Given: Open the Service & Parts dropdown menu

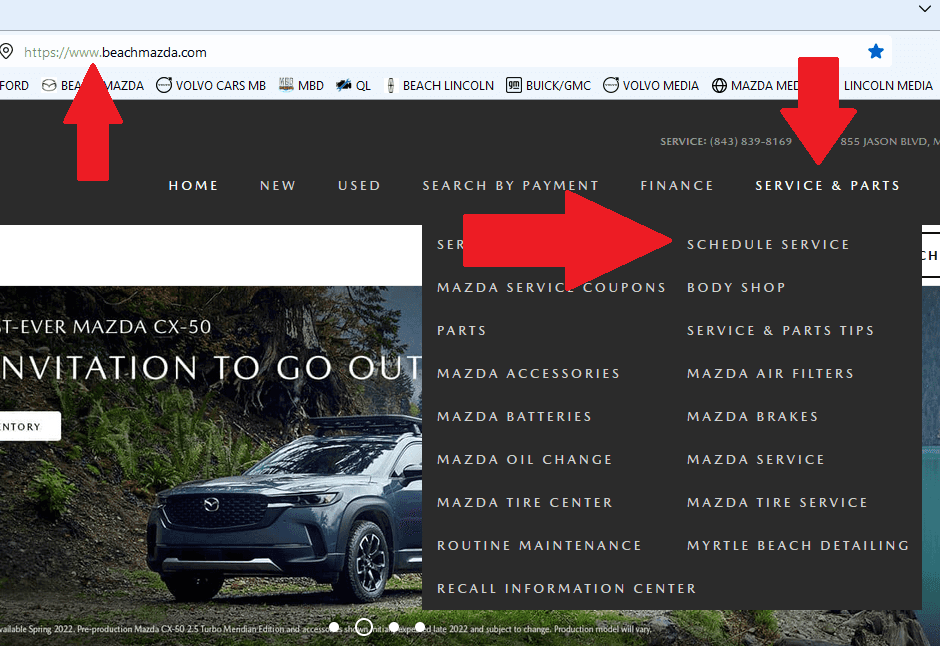Looking at the screenshot, I should pos(827,185).
